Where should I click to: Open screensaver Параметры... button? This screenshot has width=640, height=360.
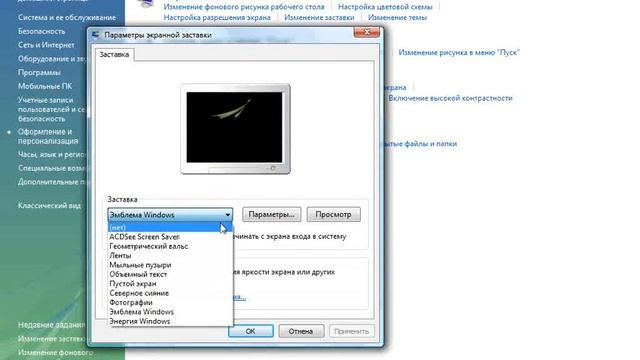(x=271, y=215)
